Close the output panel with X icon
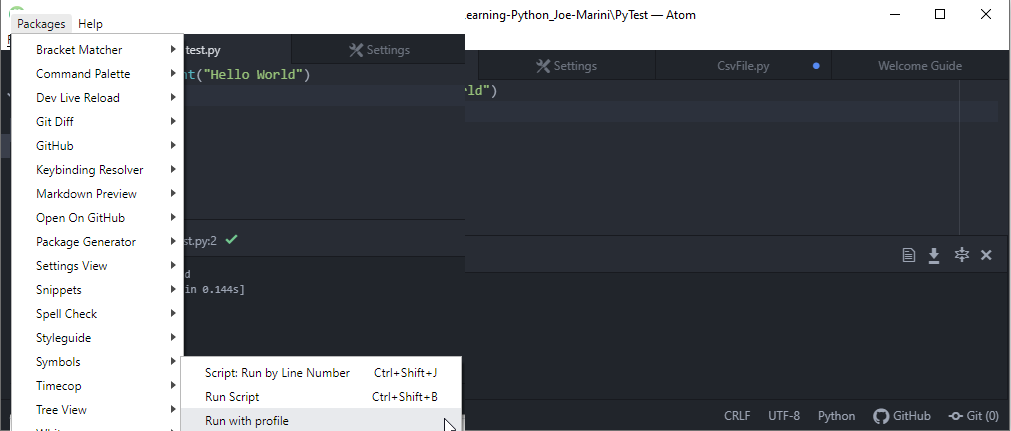 (986, 256)
